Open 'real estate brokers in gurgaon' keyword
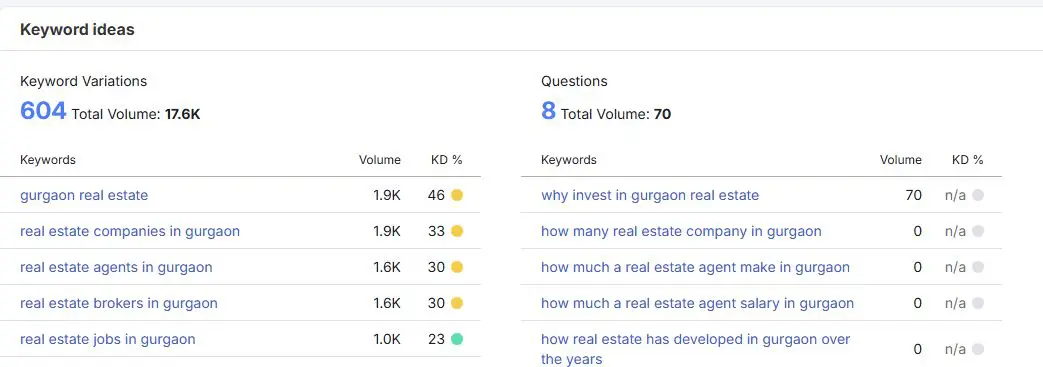Image resolution: width=1043 pixels, height=367 pixels. pyautogui.click(x=119, y=303)
